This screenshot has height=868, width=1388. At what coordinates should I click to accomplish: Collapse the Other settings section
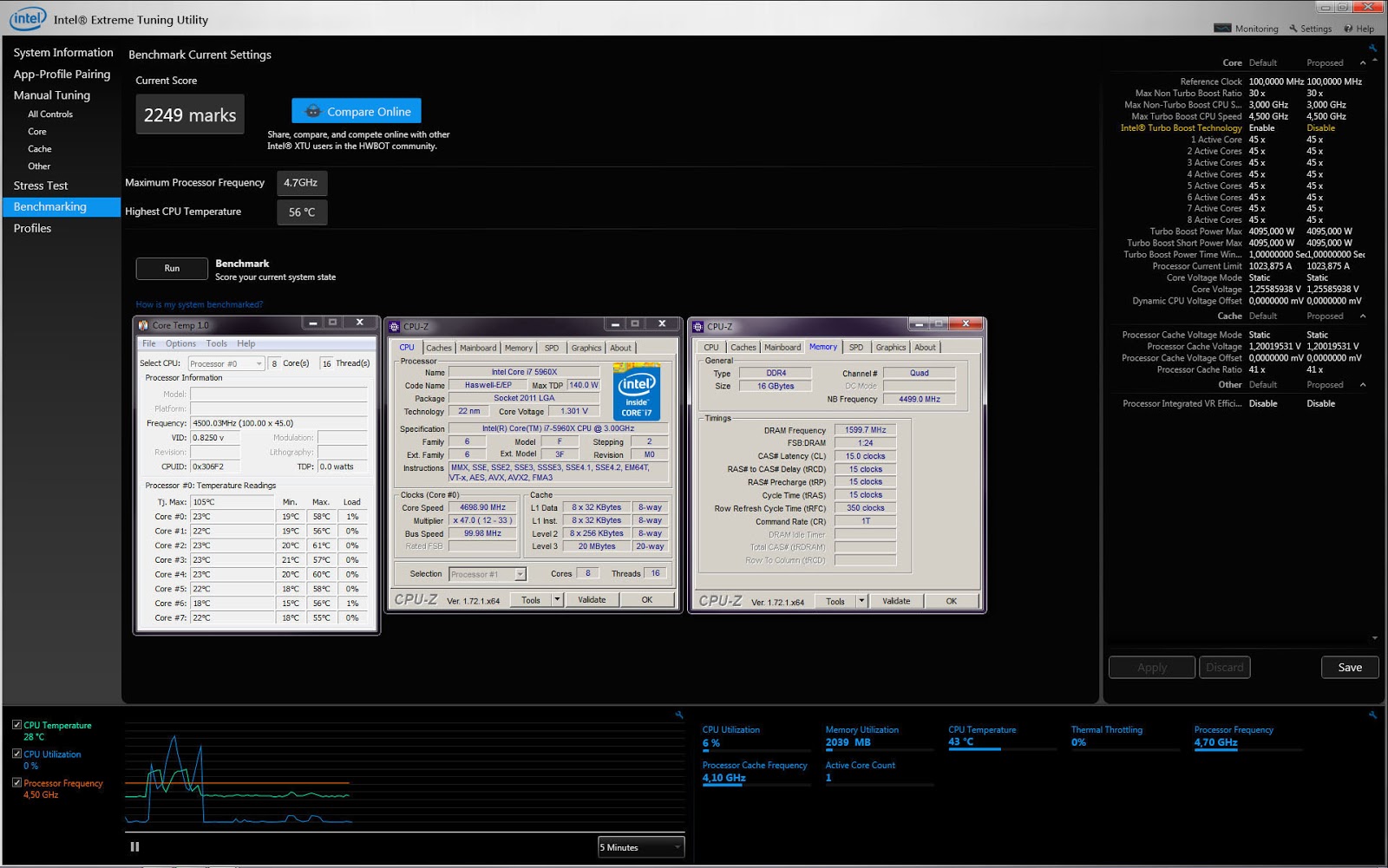tap(1363, 384)
